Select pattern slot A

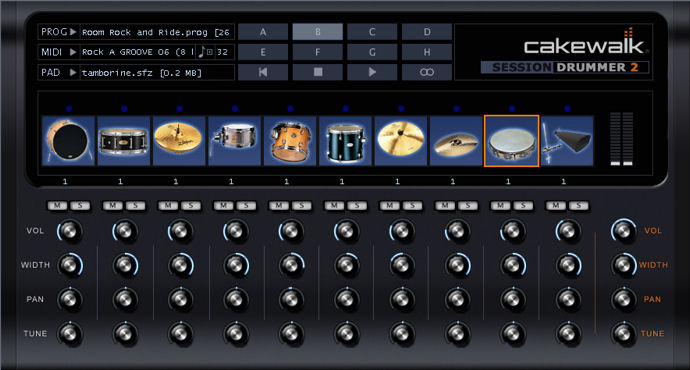263,32
